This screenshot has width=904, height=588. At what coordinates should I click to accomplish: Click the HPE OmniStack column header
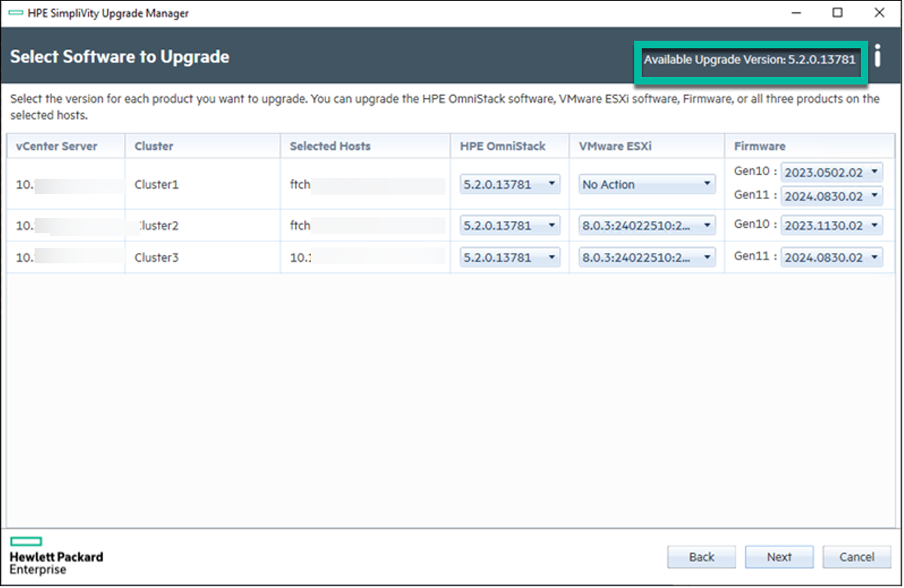(x=510, y=146)
